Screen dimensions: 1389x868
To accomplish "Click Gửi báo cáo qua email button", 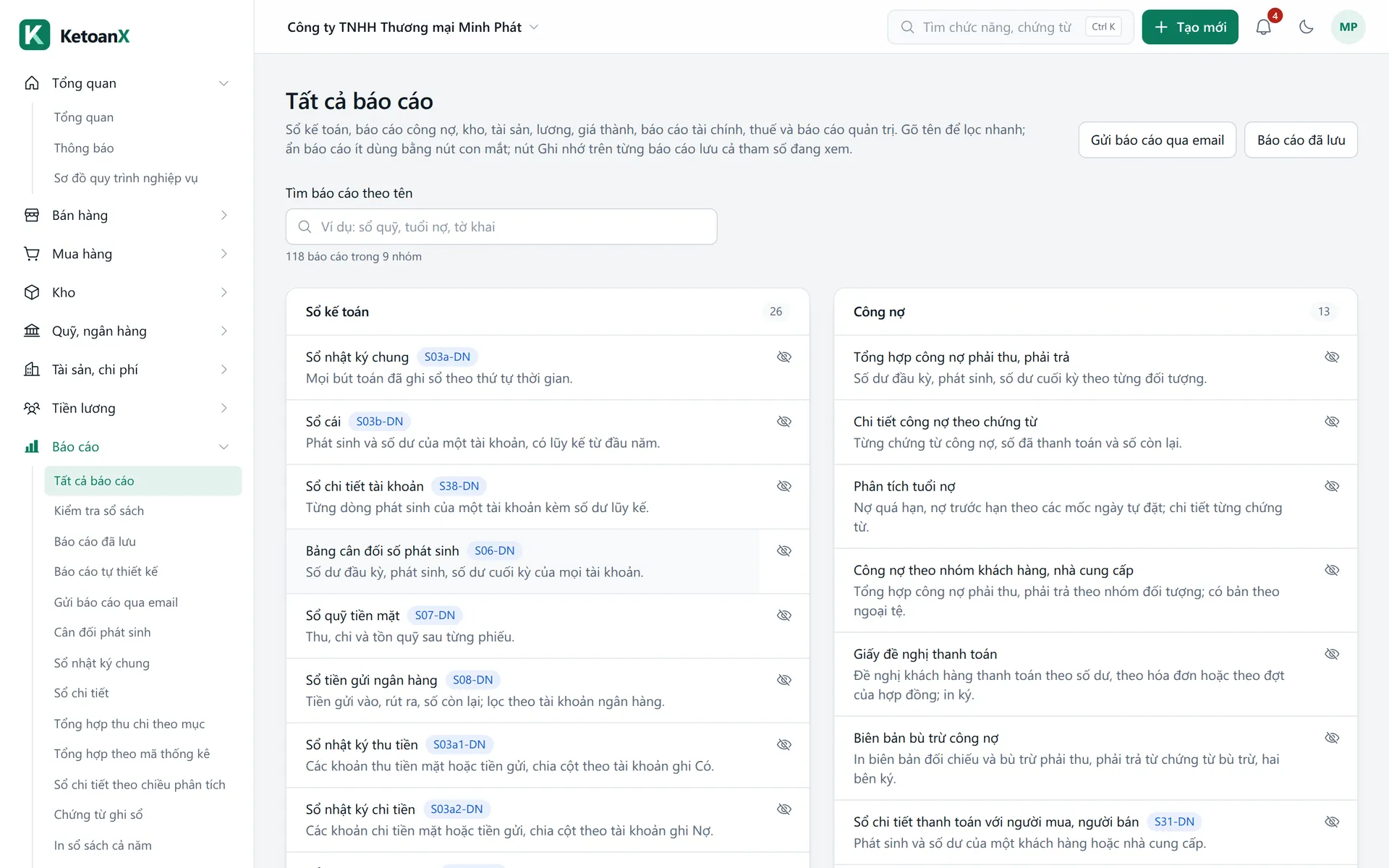I will 1157,140.
